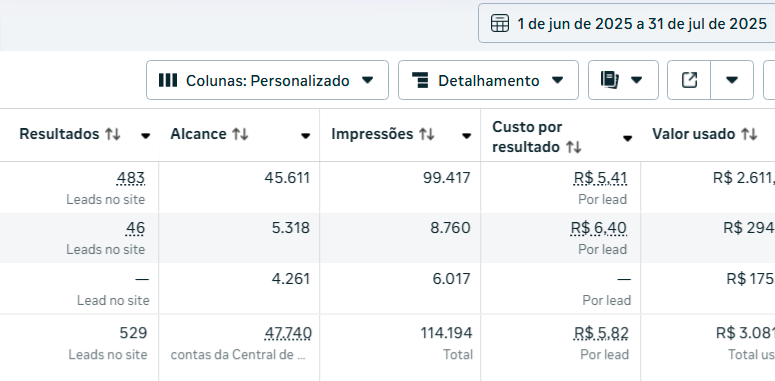775x381 pixels.
Task: Click the Detalhamento breakdown icon
Action: tap(420, 80)
